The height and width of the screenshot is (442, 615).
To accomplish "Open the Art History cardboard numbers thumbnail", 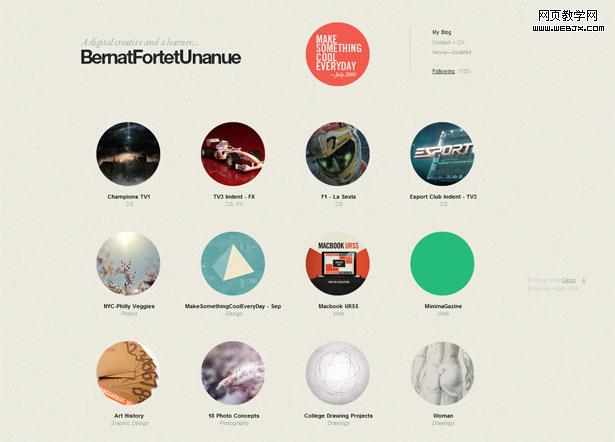I will pyautogui.click(x=128, y=373).
